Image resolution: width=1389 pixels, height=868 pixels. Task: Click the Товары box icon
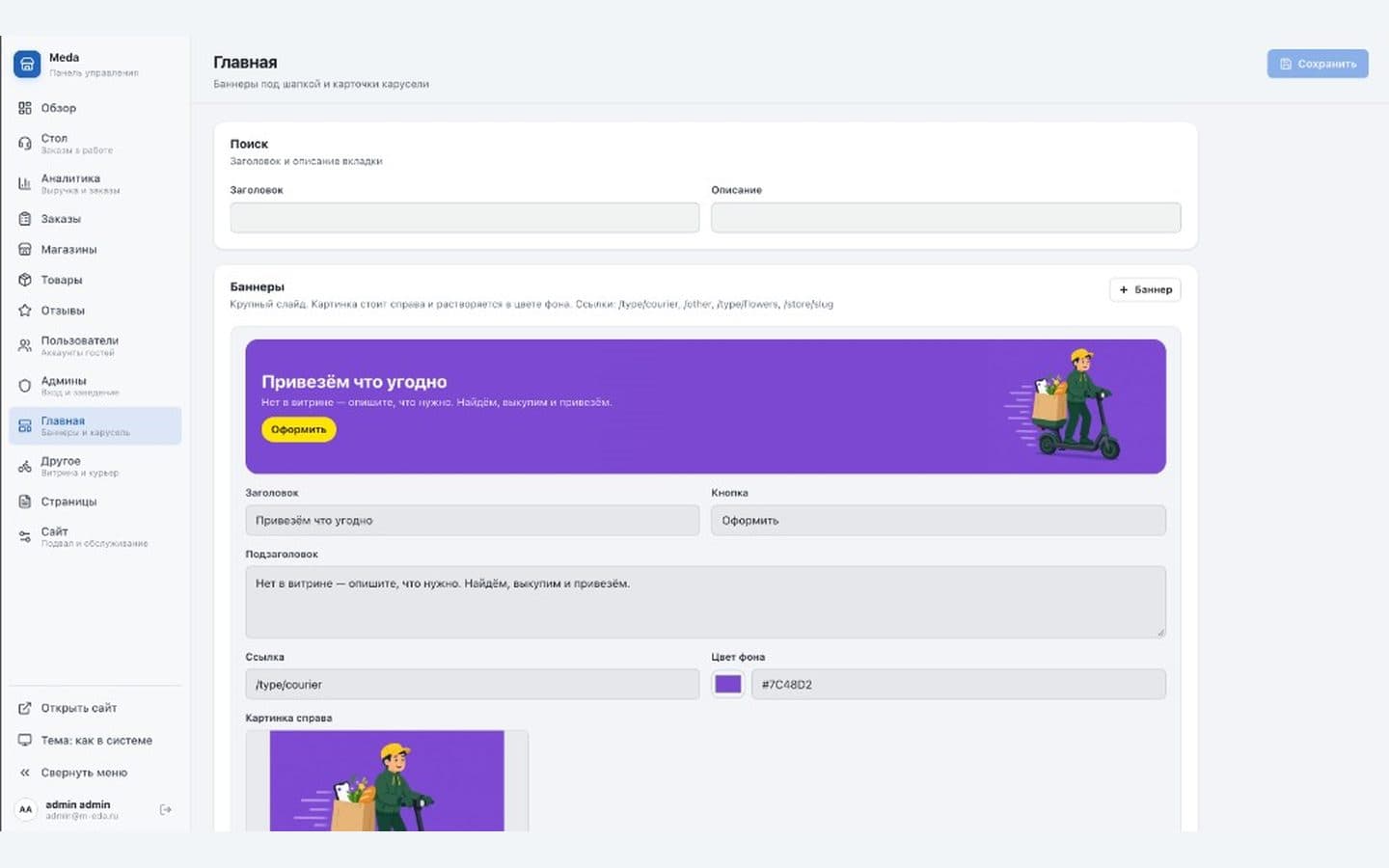[x=25, y=280]
